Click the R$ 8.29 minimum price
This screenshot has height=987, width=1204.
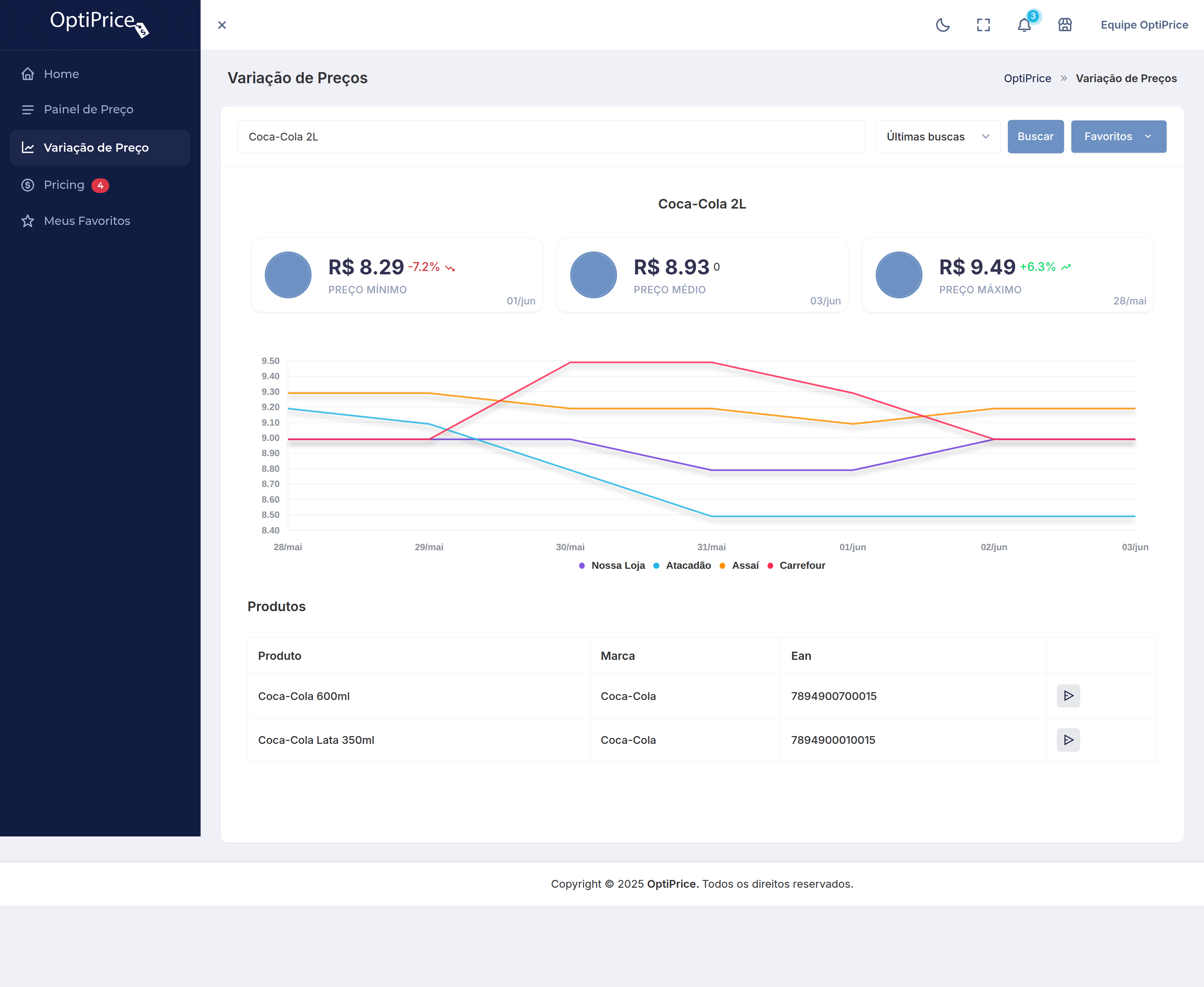[x=366, y=267]
